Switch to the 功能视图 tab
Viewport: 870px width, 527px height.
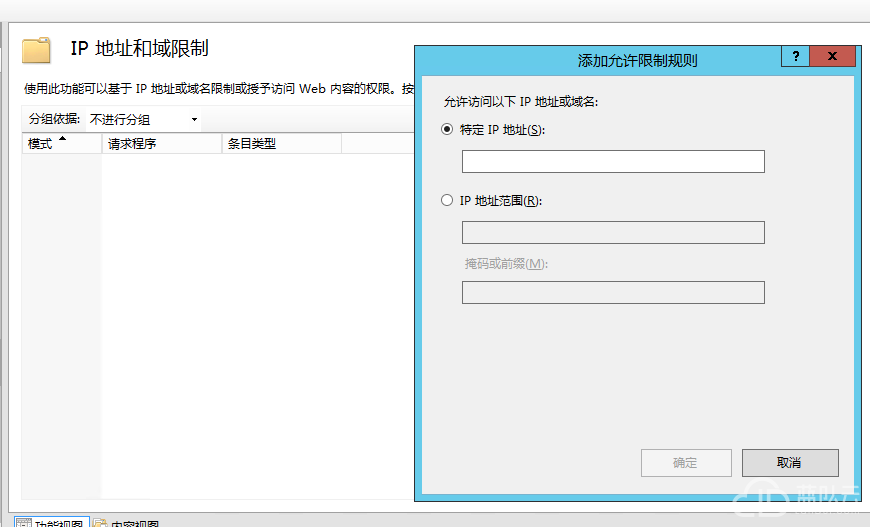pos(51,523)
